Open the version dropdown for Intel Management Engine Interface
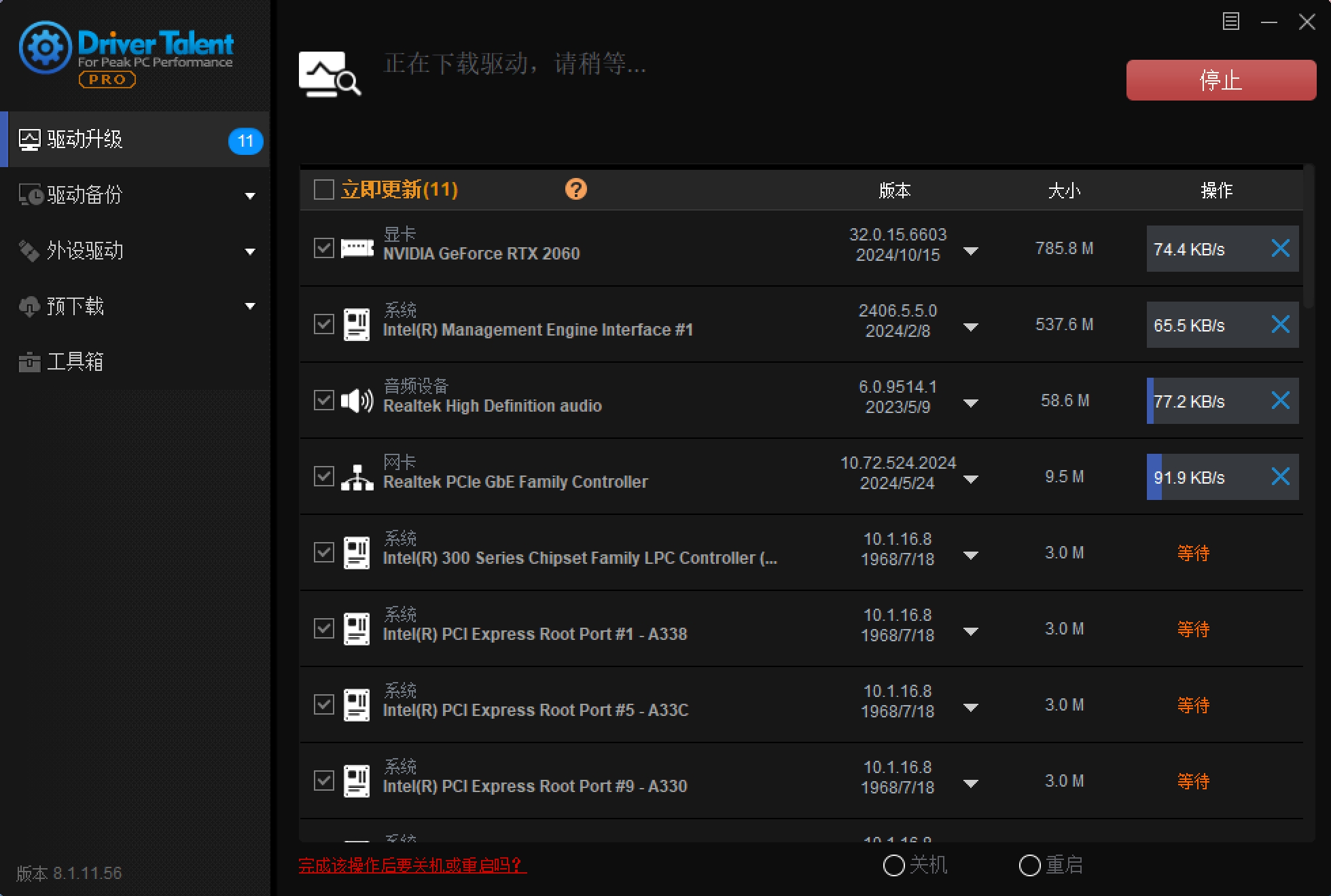Viewport: 1331px width, 896px height. [971, 327]
